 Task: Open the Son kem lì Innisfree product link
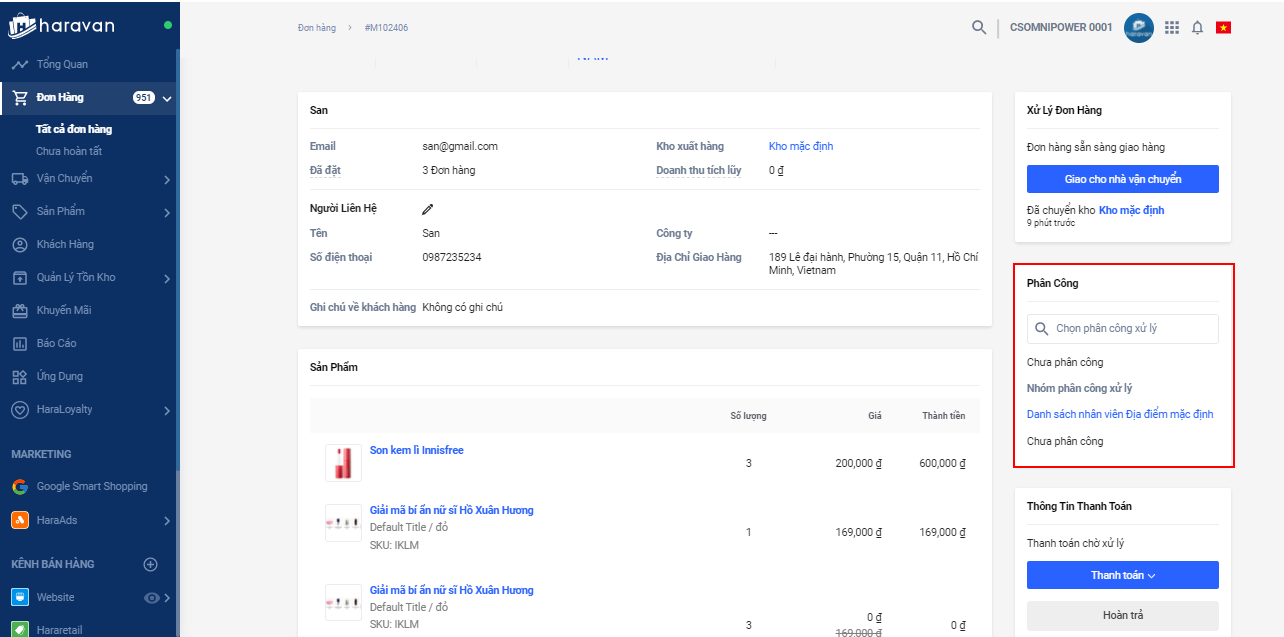point(416,450)
